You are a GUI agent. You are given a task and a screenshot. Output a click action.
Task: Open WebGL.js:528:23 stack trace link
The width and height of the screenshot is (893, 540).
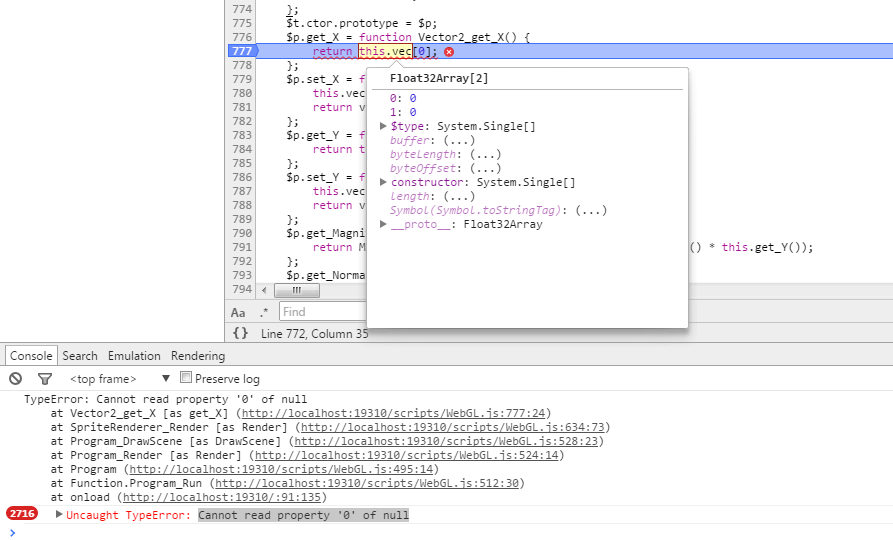pos(446,441)
